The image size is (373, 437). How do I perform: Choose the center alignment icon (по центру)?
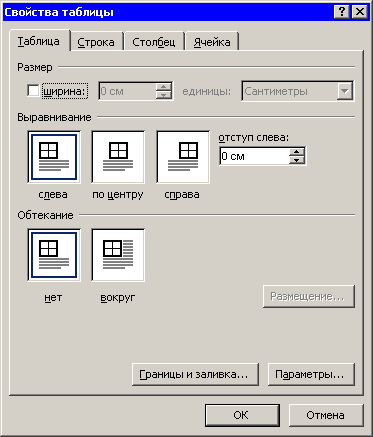(118, 157)
